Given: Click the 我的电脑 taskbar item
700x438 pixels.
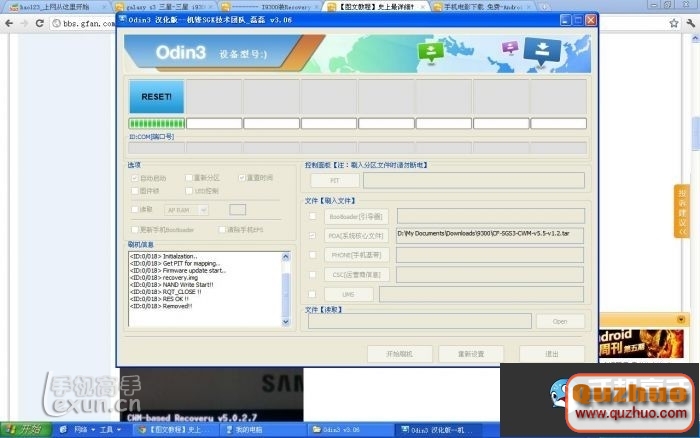Looking at the screenshot, I should 263,430.
